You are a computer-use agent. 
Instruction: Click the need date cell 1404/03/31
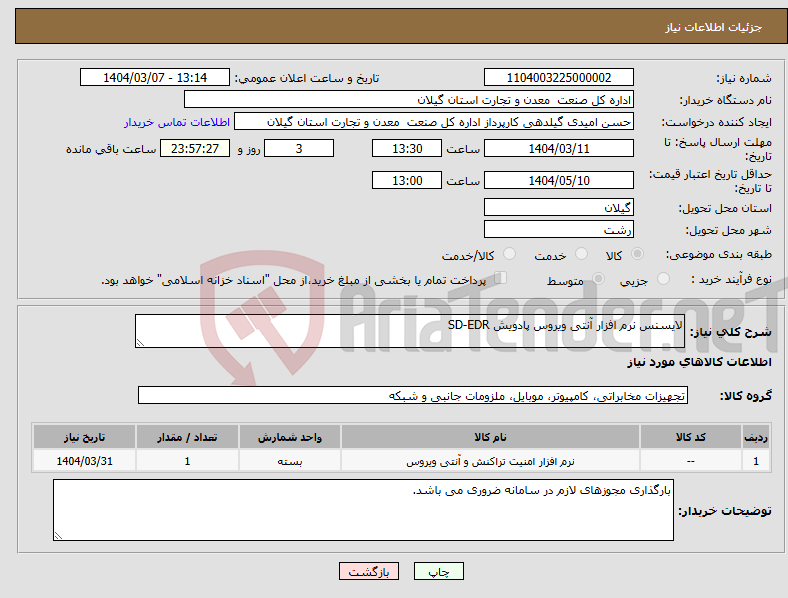(84, 461)
